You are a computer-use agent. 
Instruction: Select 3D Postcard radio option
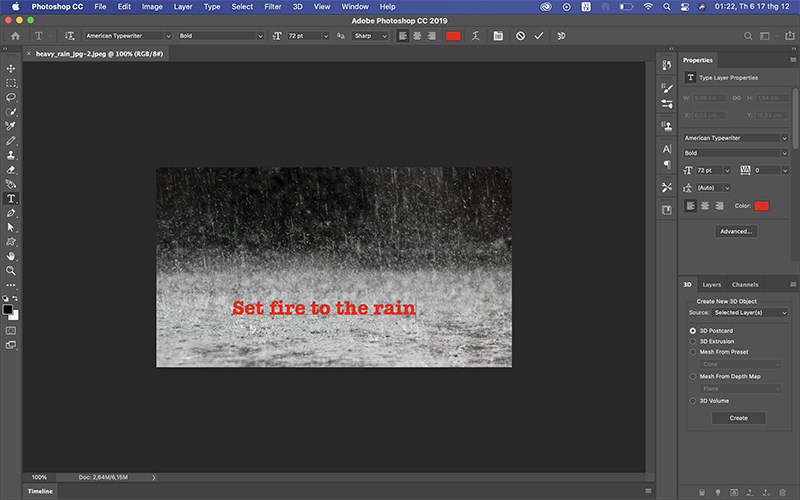[693, 331]
